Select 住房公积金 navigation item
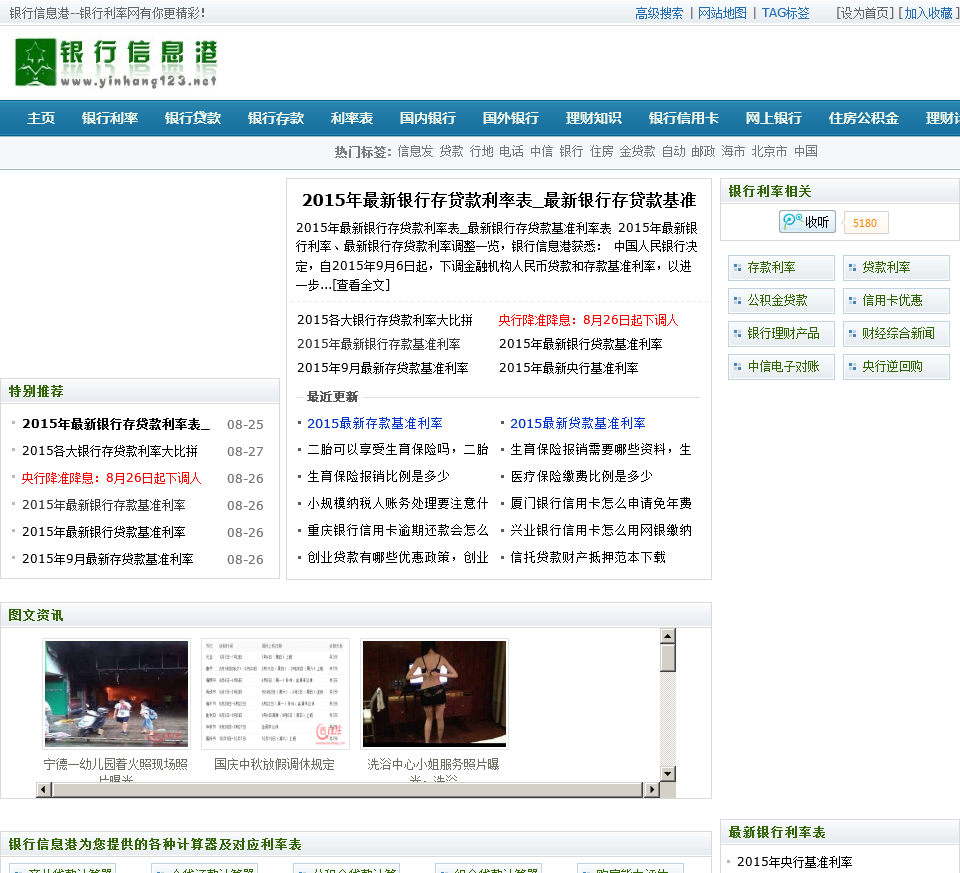The width and height of the screenshot is (960, 873). pos(863,118)
